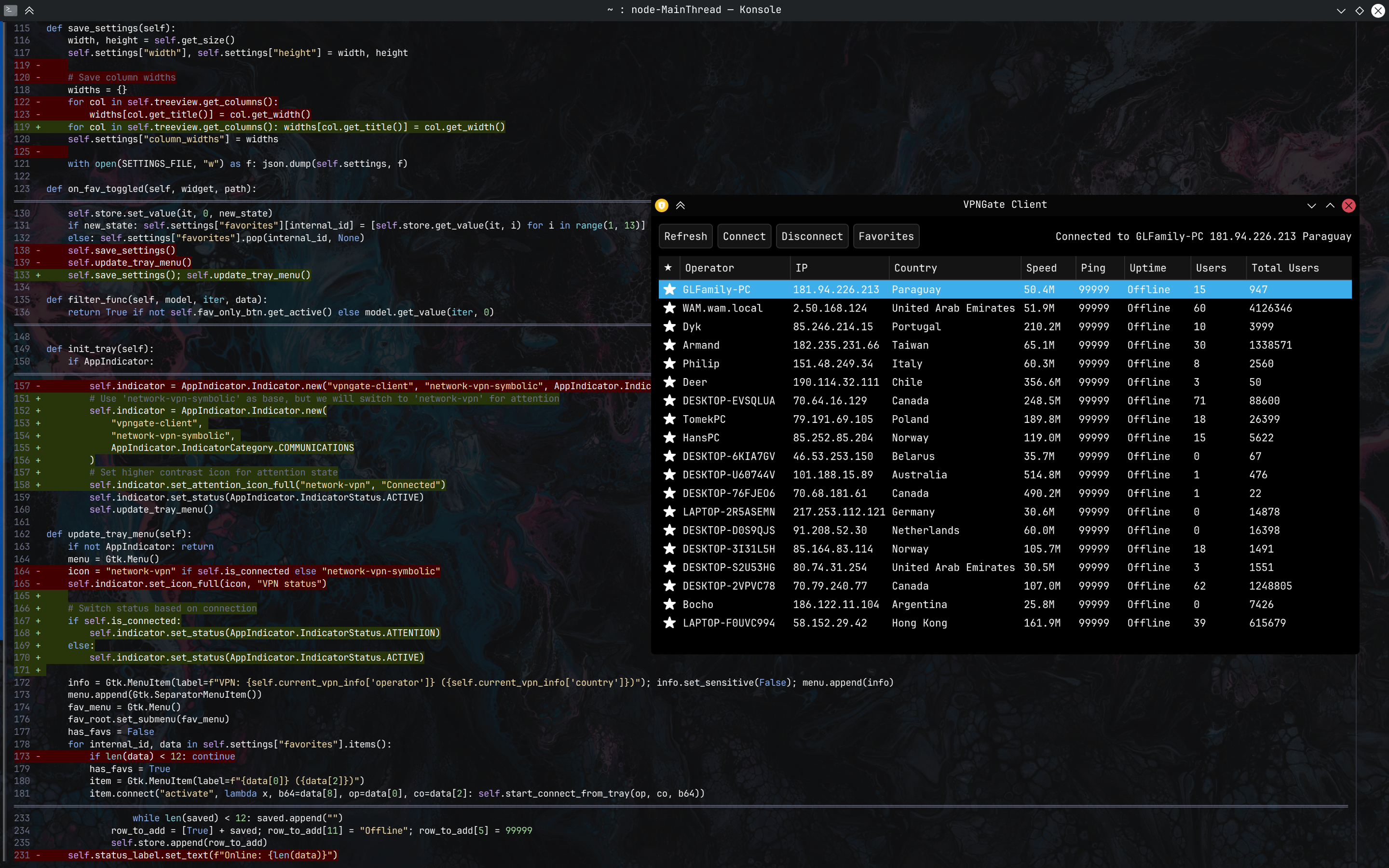Click Konsole window minimize chevron
Screen dimensions: 1389x868
(x=1341, y=10)
